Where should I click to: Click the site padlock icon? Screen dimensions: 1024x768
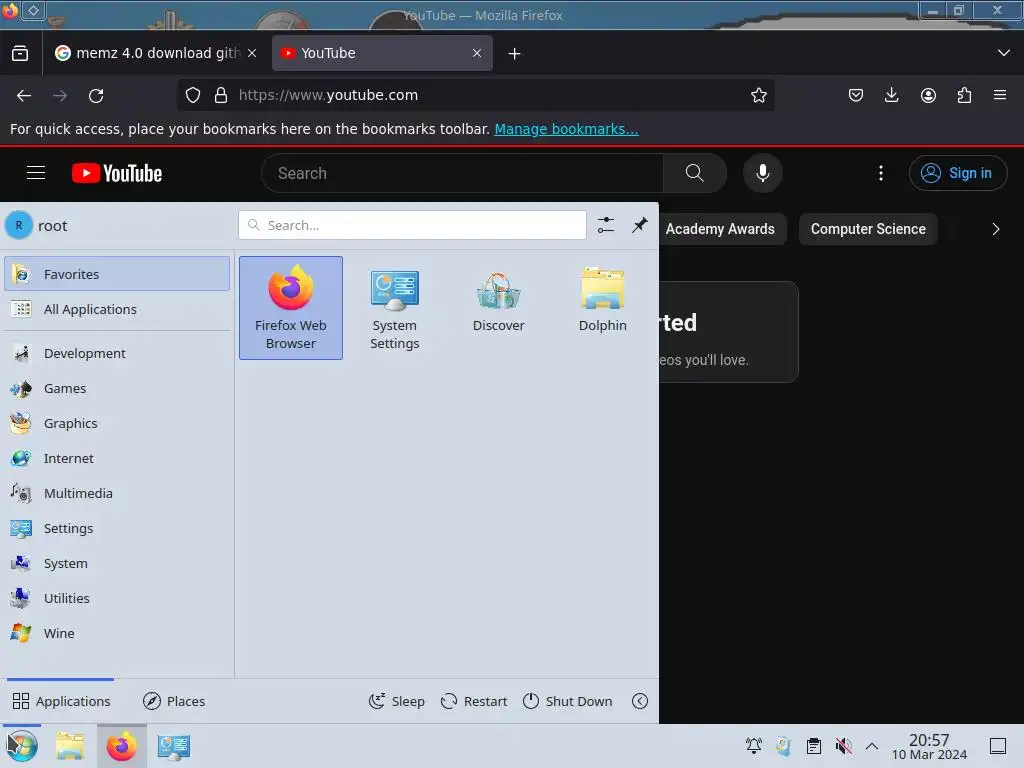point(221,95)
